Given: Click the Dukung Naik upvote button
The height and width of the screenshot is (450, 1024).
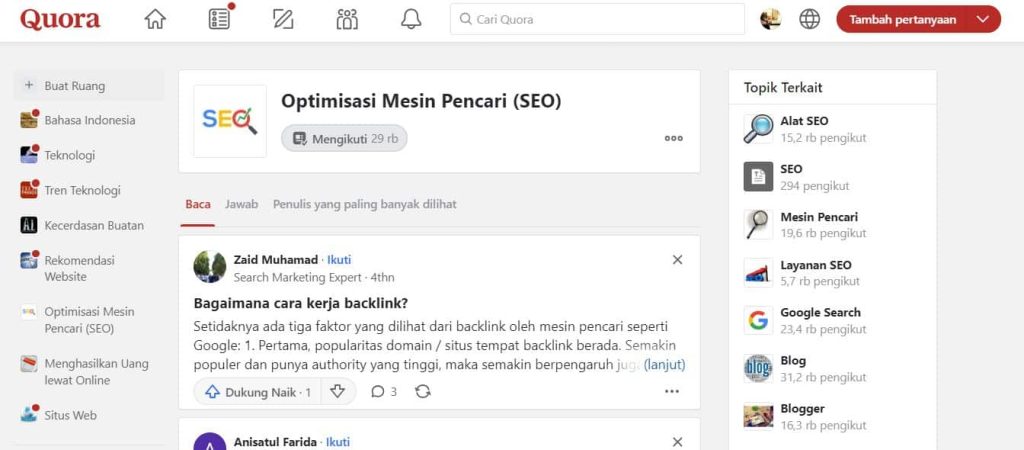Looking at the screenshot, I should click(258, 392).
